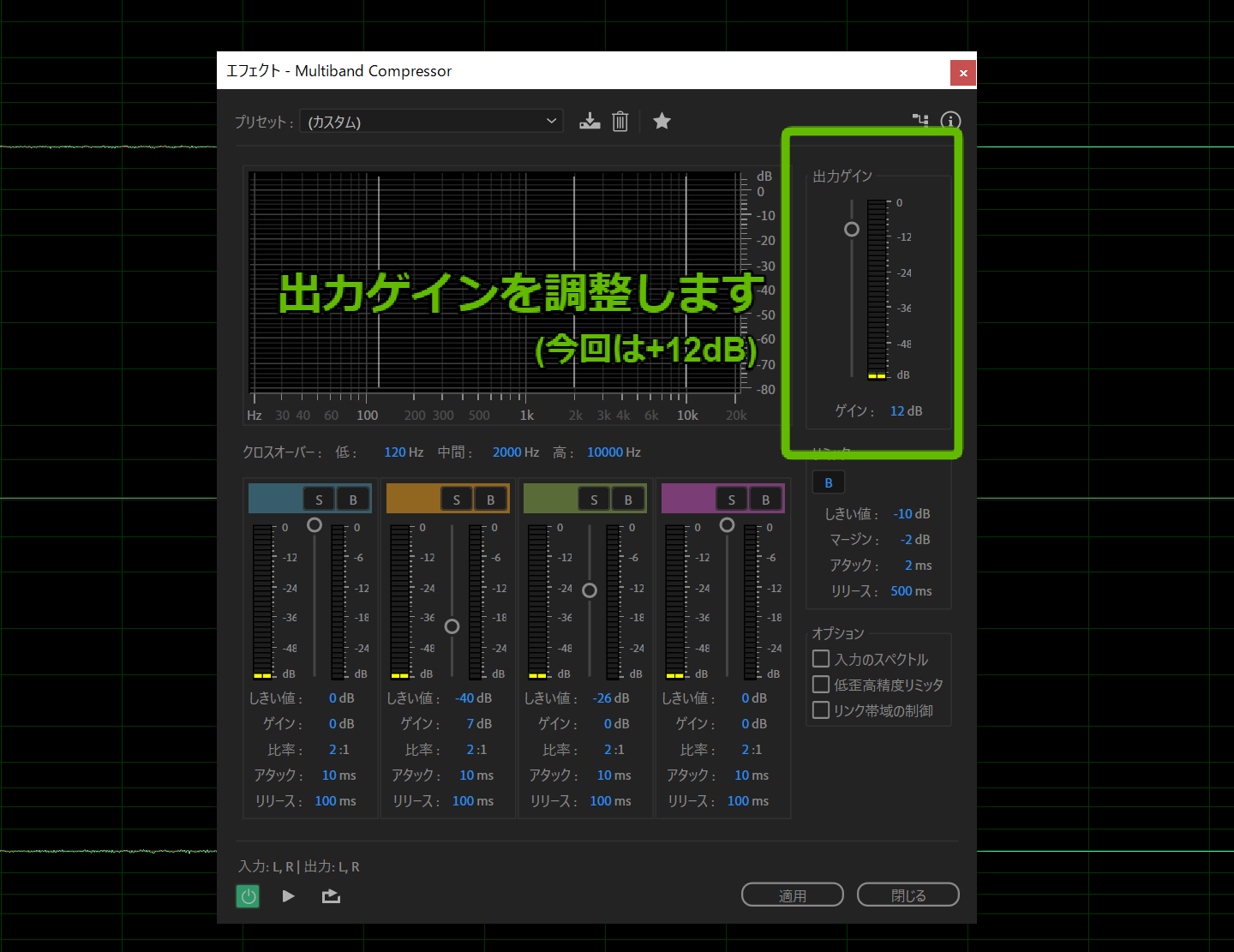1234x952 pixels.
Task: Bypass the orange frequency band
Action: point(490,498)
